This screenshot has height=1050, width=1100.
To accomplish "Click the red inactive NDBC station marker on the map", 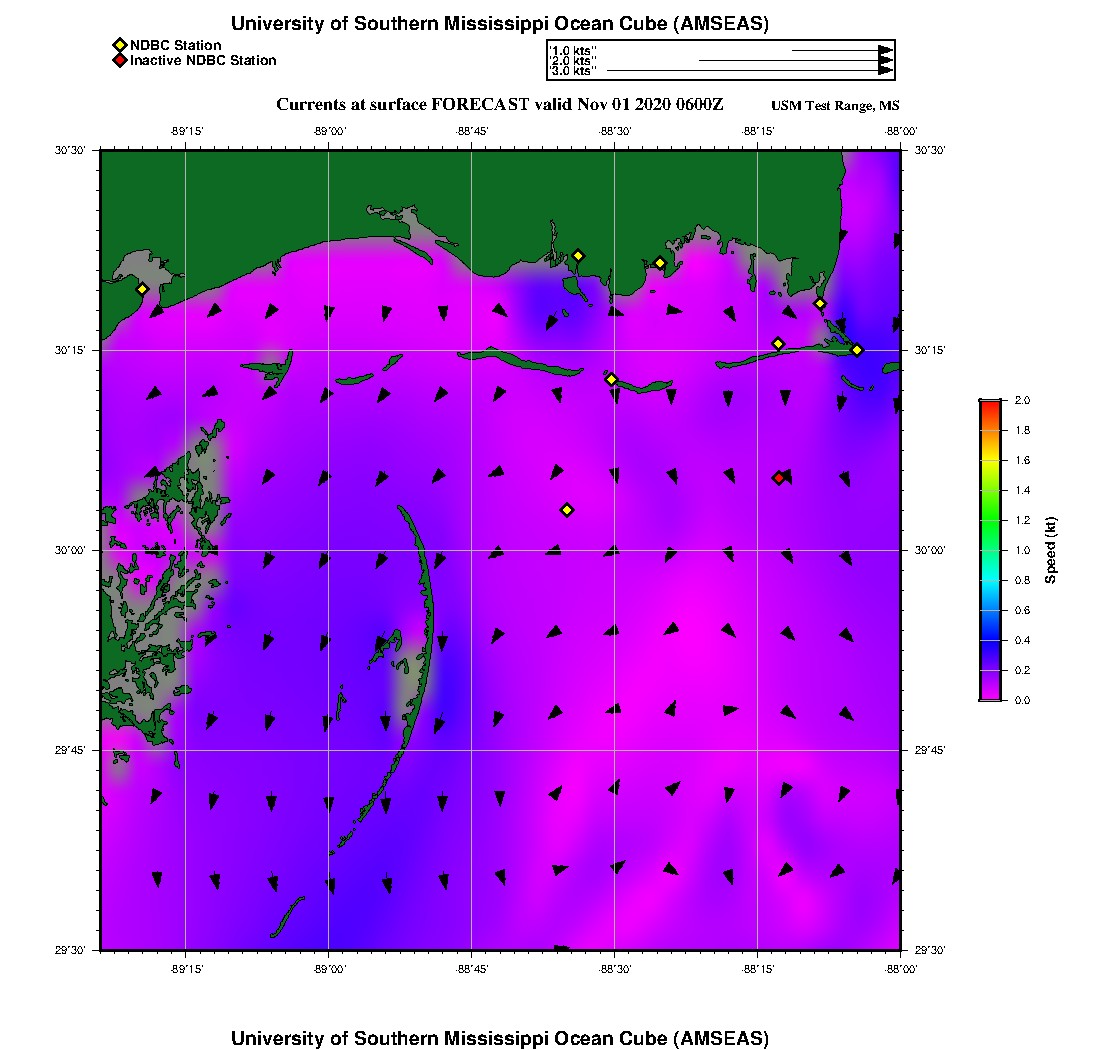I will tap(779, 478).
